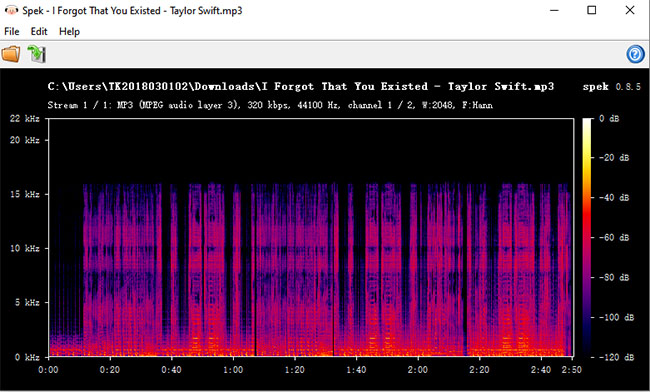Click the 0:40 time axis label

(171, 370)
